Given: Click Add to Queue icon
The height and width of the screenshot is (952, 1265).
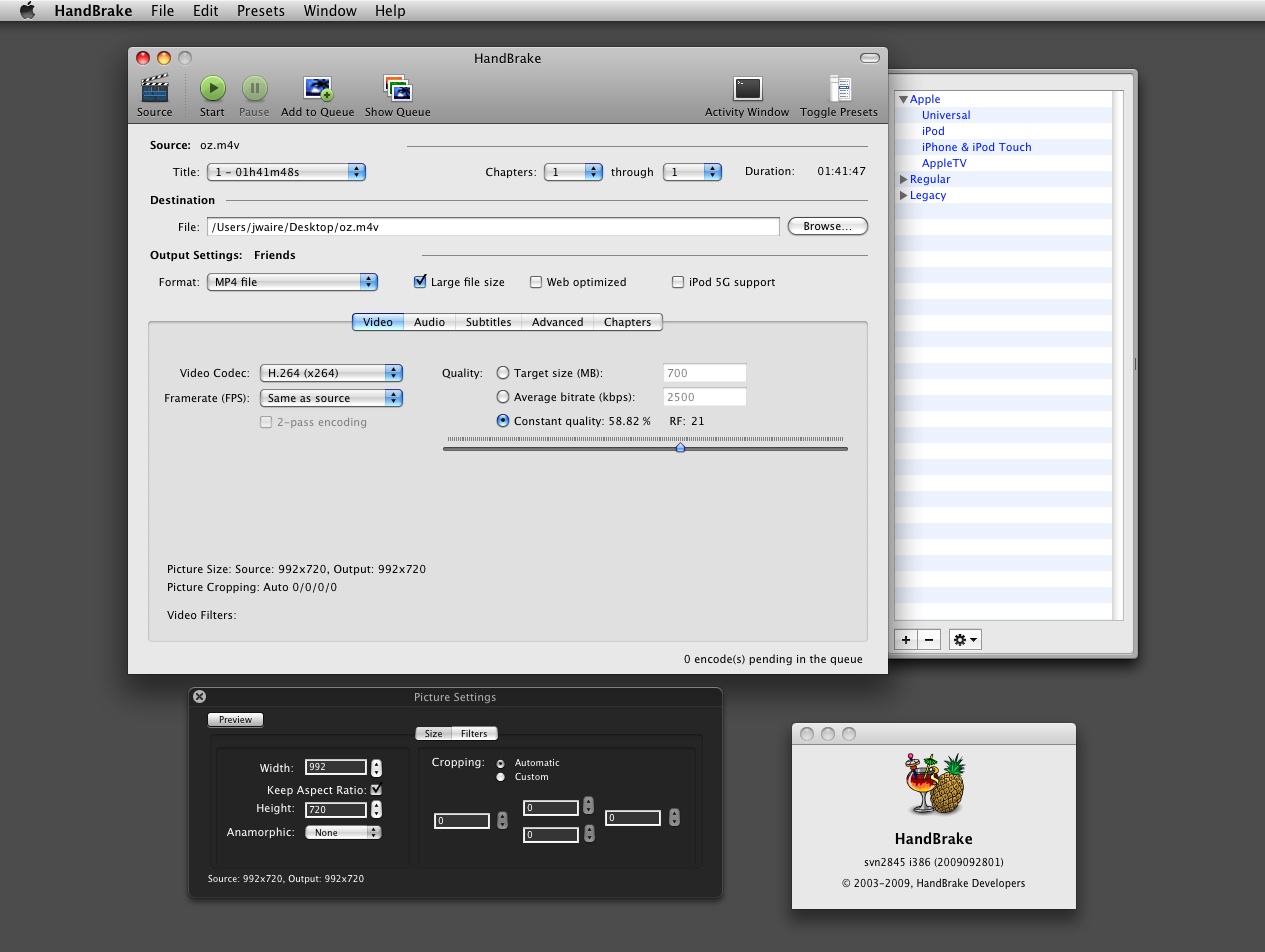Looking at the screenshot, I should (318, 89).
